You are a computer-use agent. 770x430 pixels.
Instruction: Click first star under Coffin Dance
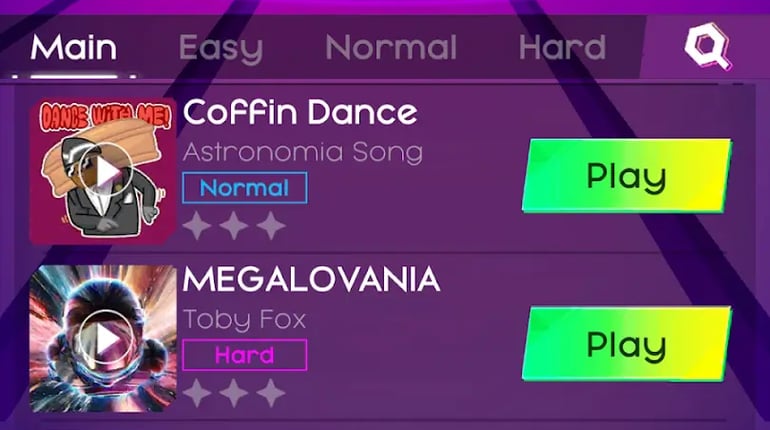(x=198, y=226)
